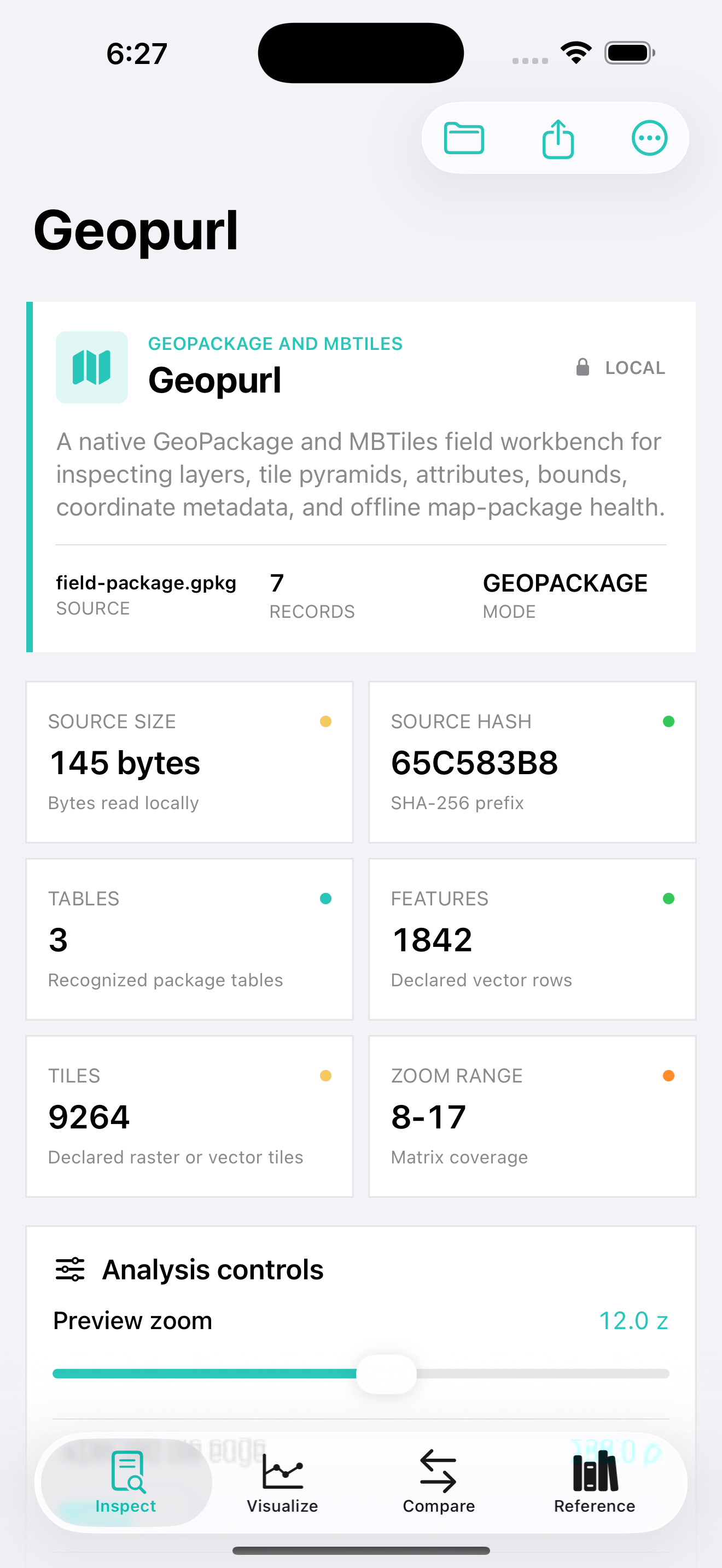Tap the Analysis controls heading
The image size is (722, 1568).
(212, 1269)
